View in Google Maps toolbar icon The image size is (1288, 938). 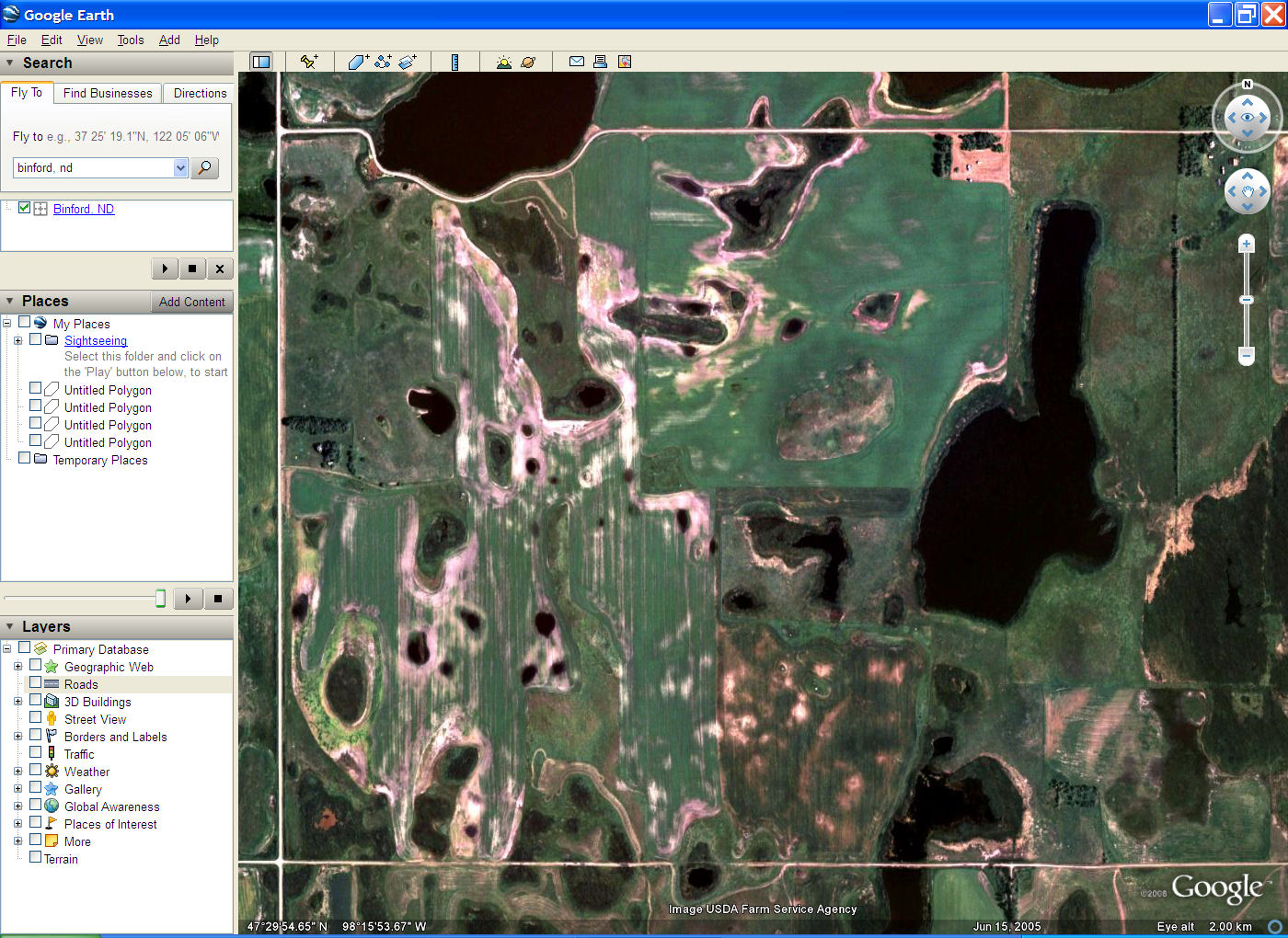point(625,62)
